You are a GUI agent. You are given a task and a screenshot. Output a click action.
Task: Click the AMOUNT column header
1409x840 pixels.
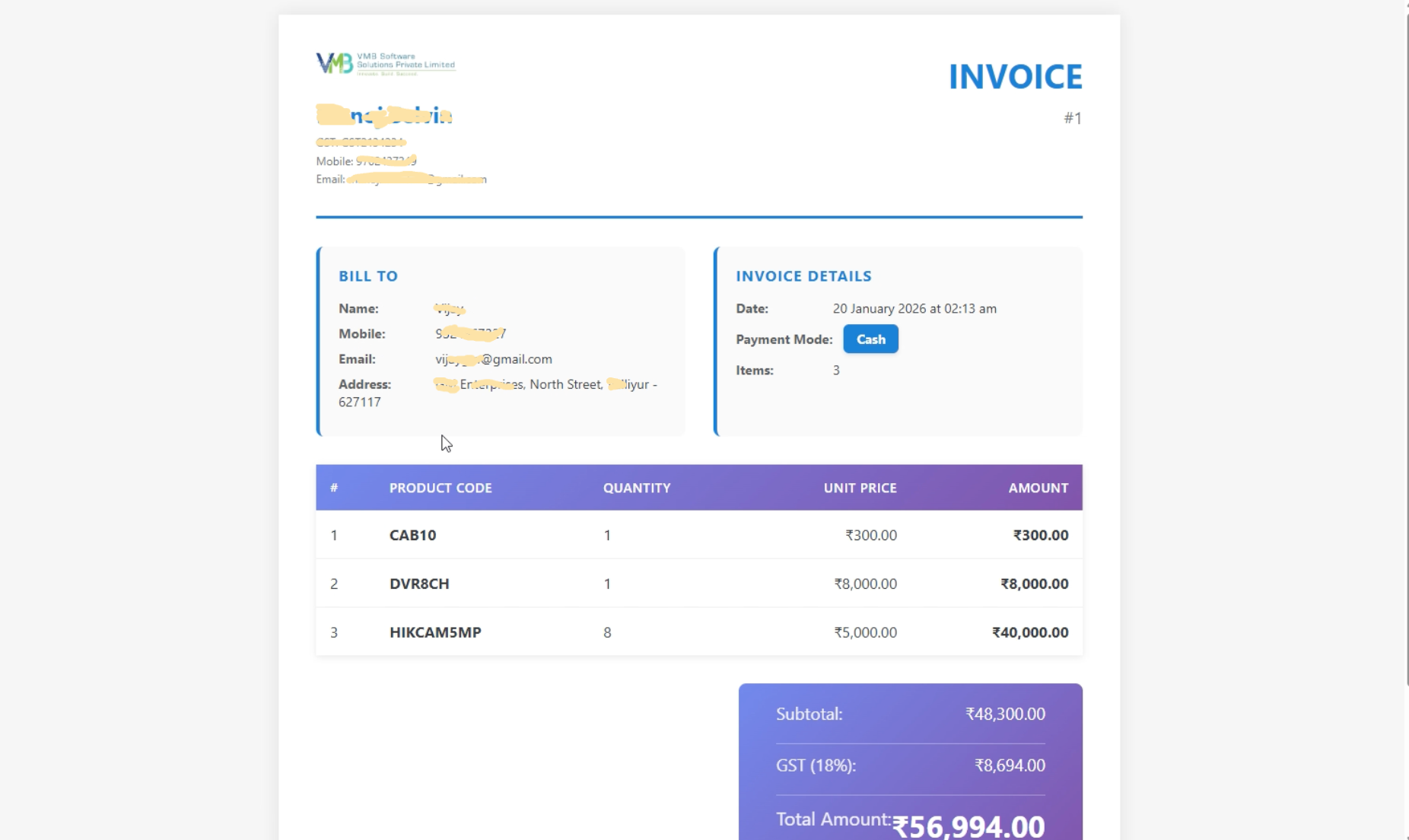(x=1038, y=488)
